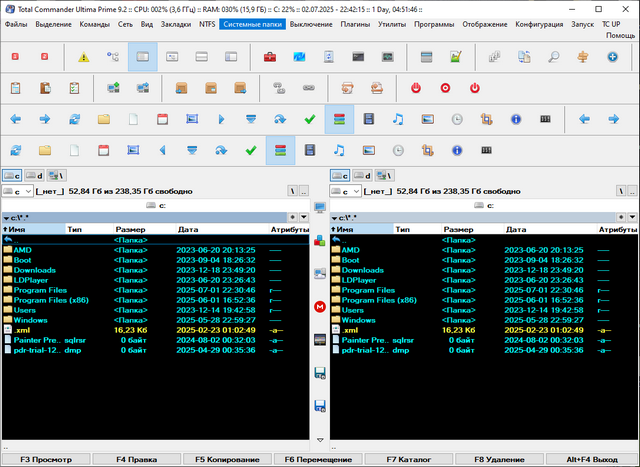Viewport: 640px width, 467px height.
Task: Click the Alt+F4 Выход button
Action: click(x=592, y=459)
